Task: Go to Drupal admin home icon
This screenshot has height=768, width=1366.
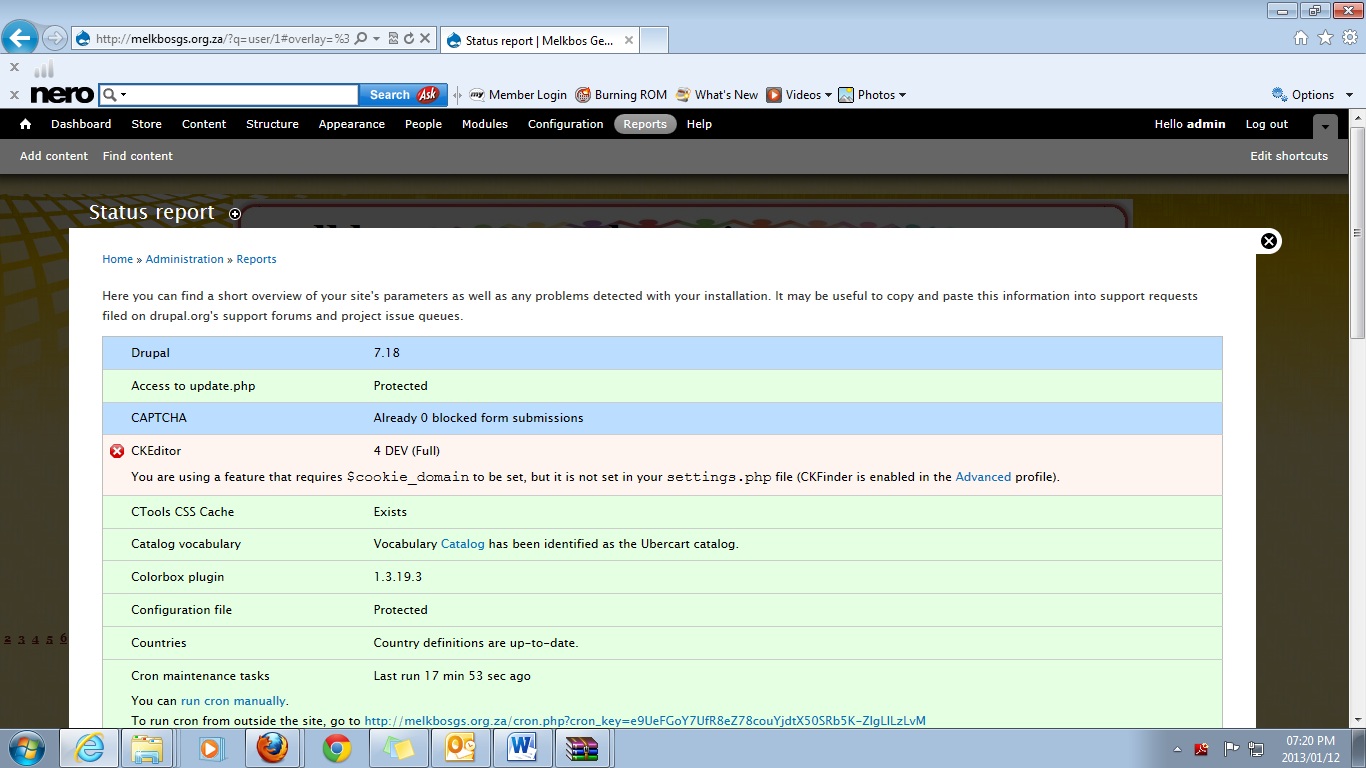Action: tap(25, 124)
